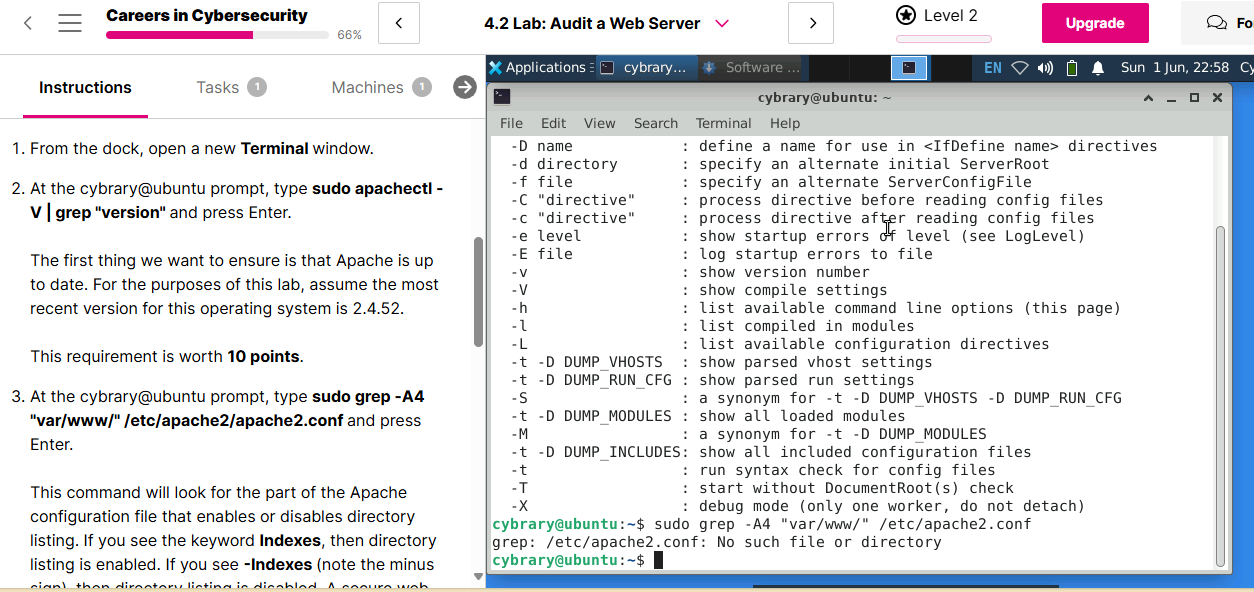Click the sudo grep -A4 command line
The width and height of the screenshot is (1254, 592).
pos(761,524)
